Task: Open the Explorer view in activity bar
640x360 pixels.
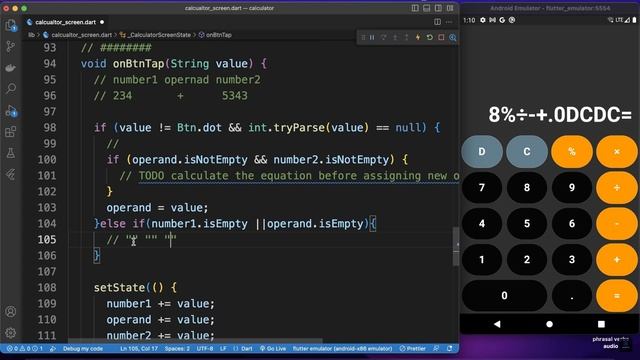Action: (x=11, y=26)
